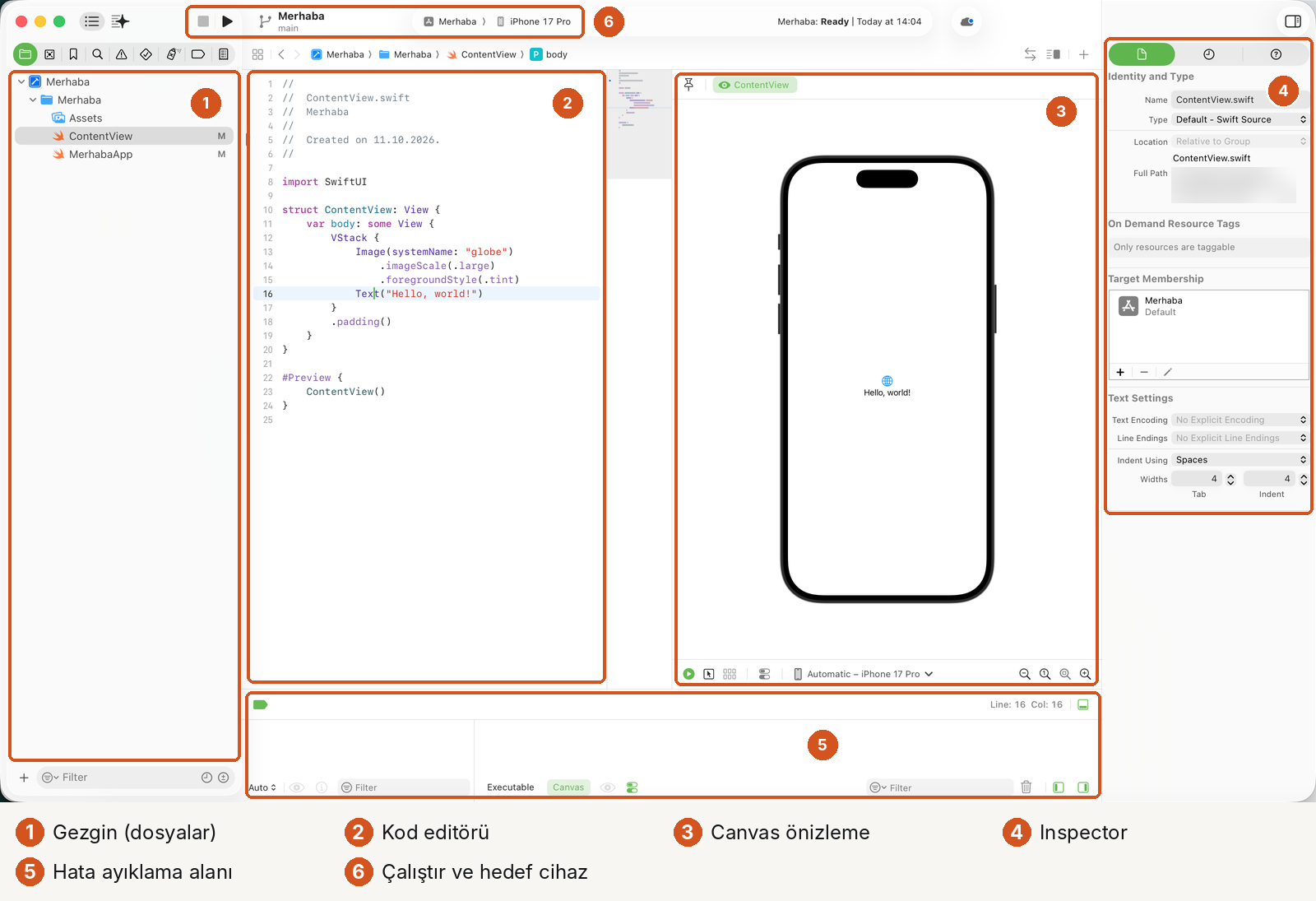Collapse the Merhaba project root

coord(21,81)
